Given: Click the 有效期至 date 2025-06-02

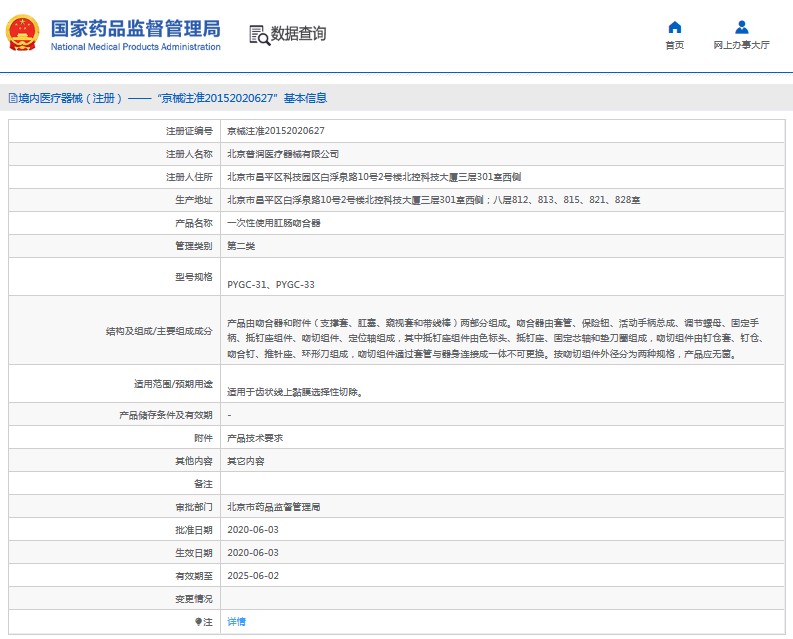Looking at the screenshot, I should click(253, 576).
